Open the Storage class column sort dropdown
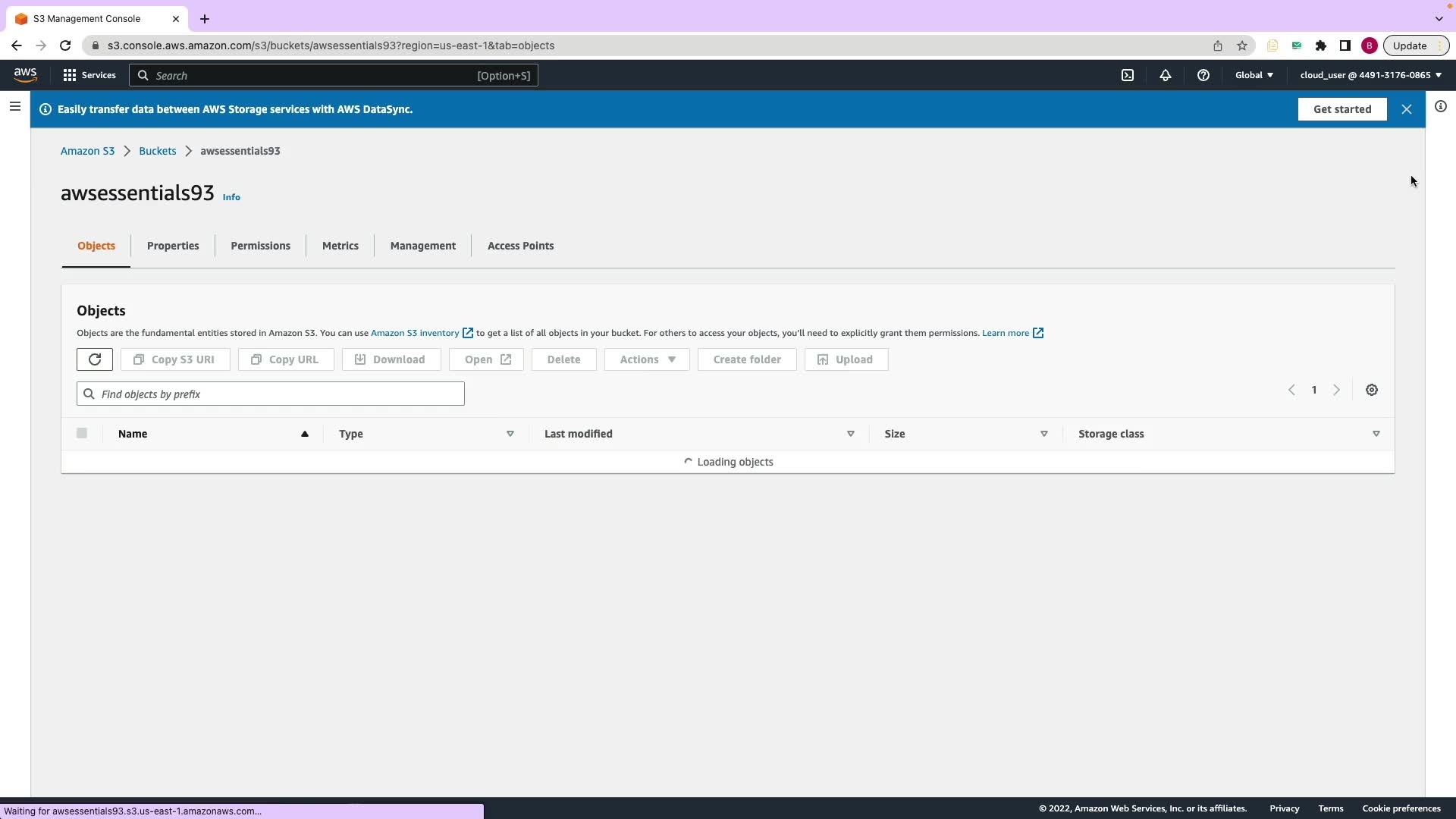1456x819 pixels. coord(1376,434)
